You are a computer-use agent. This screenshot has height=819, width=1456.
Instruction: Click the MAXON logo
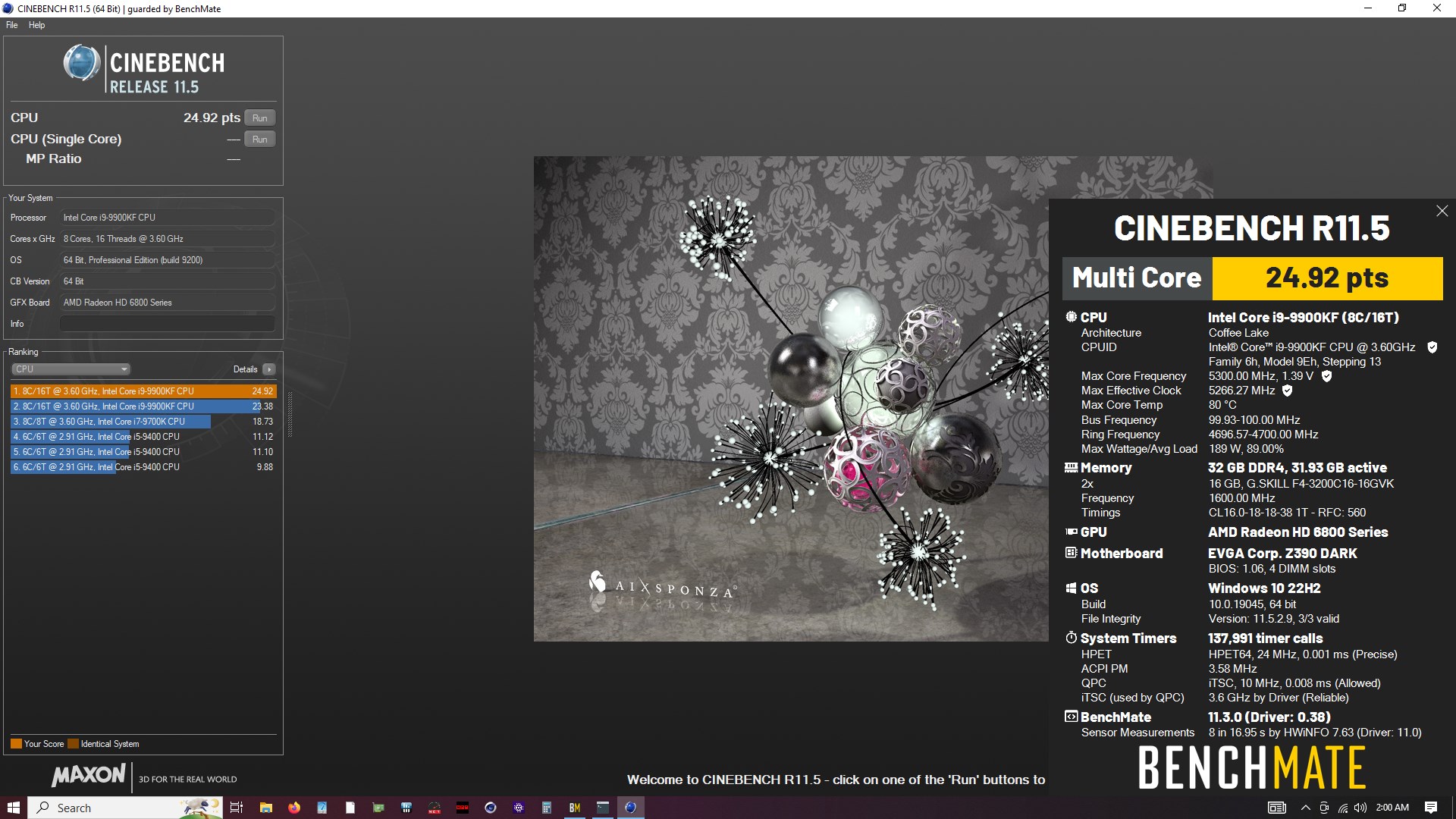tap(89, 775)
